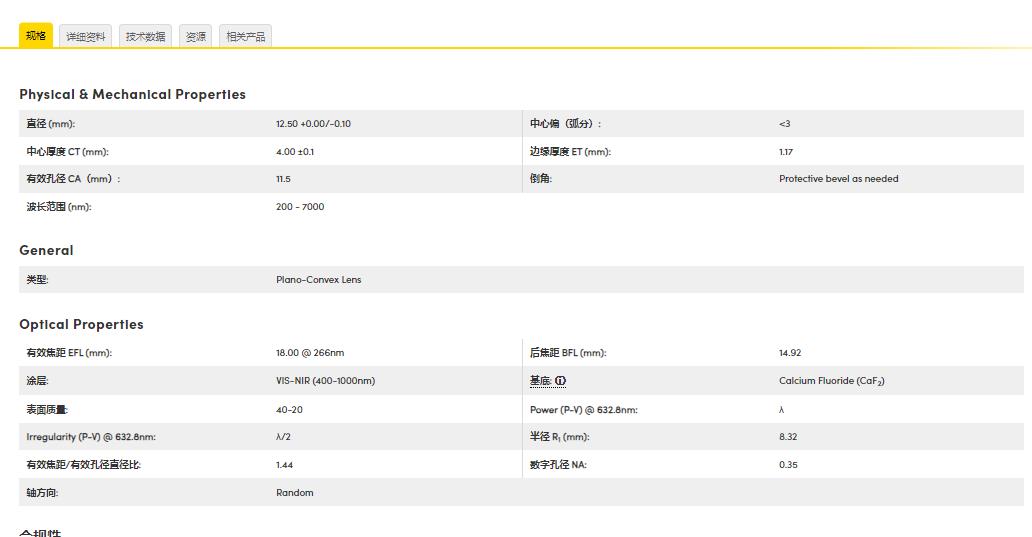
Task: Click the underlined 基底 label
Action: [540, 381]
